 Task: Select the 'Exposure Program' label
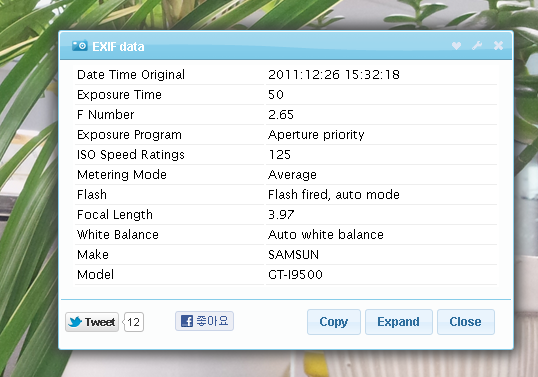tap(129, 135)
